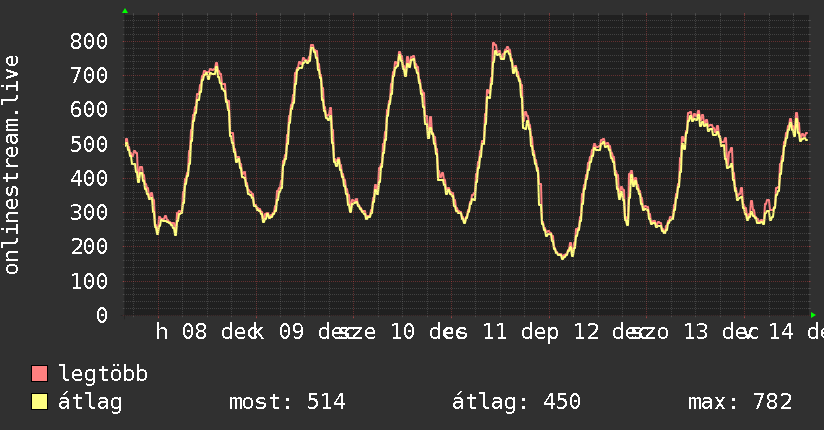The image size is (824, 430).
Task: Click the 11 date label on x-axis
Action: click(x=495, y=332)
